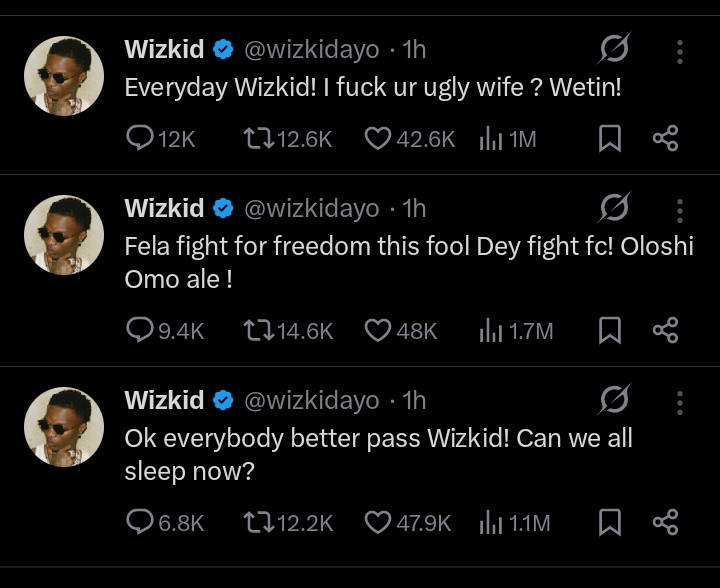The width and height of the screenshot is (720, 588).
Task: Open Wizkid's profile picture on first tweet
Action: pyautogui.click(x=64, y=76)
